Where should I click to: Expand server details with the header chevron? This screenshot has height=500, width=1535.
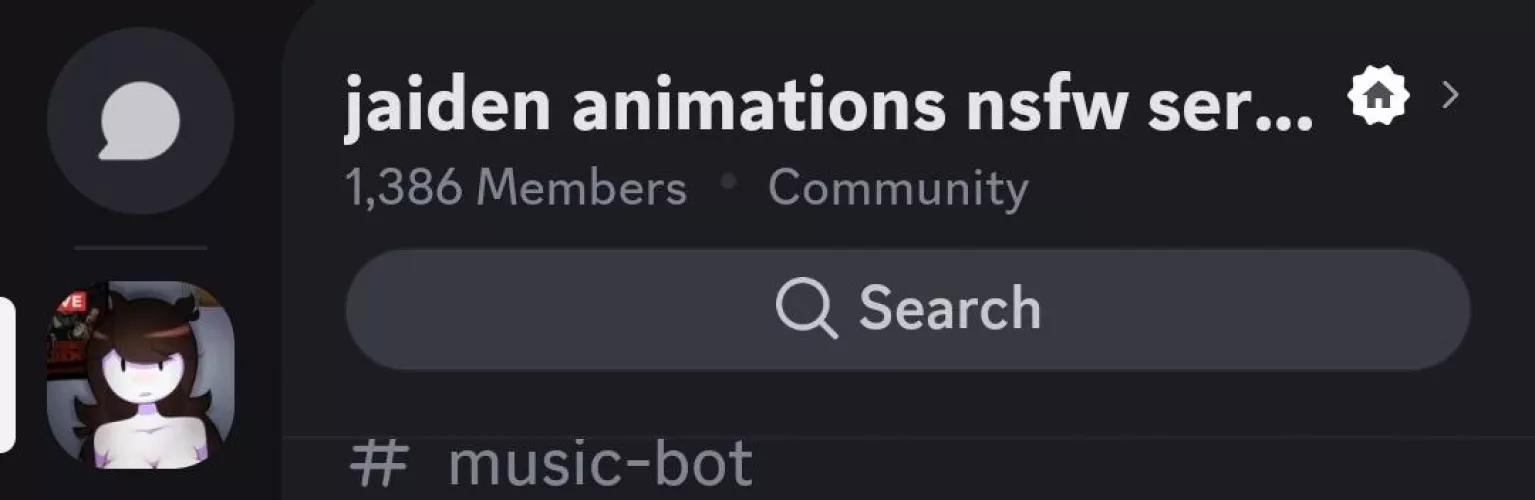tap(1450, 96)
